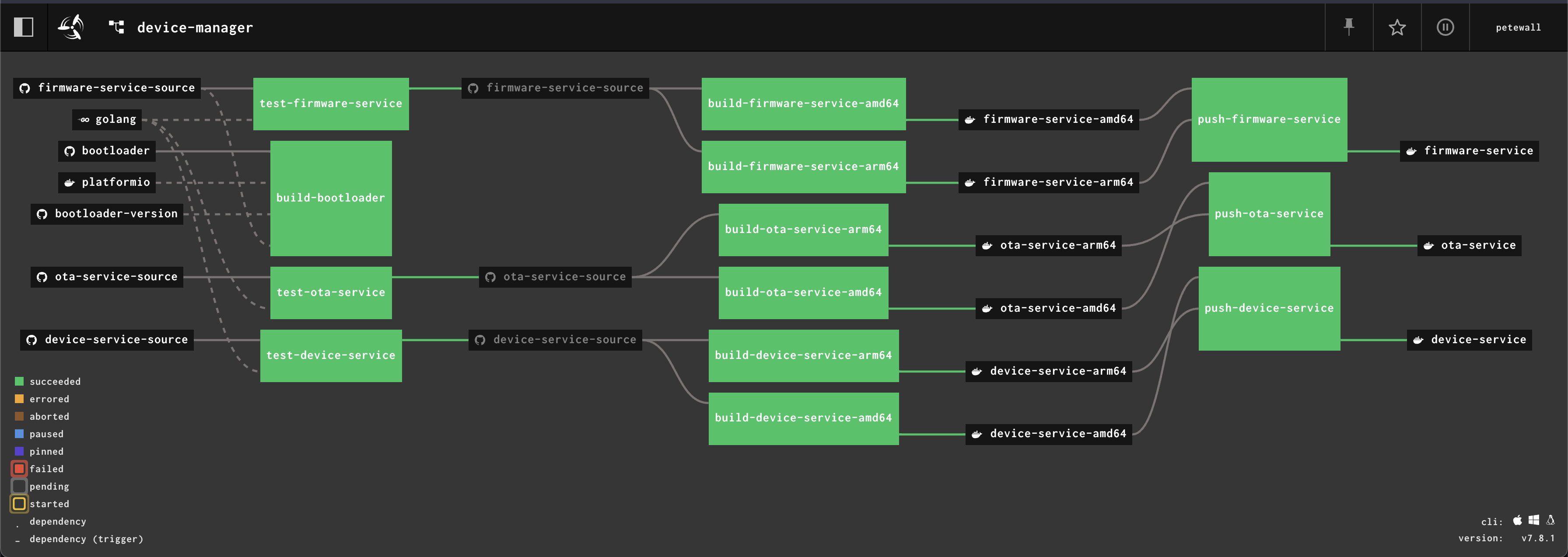Open the test-device-service job
This screenshot has height=557, width=1568.
[x=330, y=356]
